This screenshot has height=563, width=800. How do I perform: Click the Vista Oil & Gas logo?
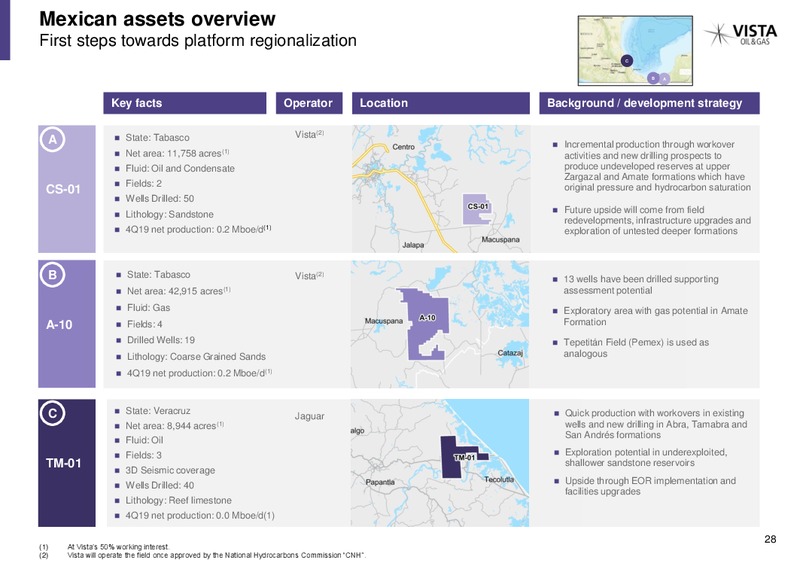click(741, 34)
